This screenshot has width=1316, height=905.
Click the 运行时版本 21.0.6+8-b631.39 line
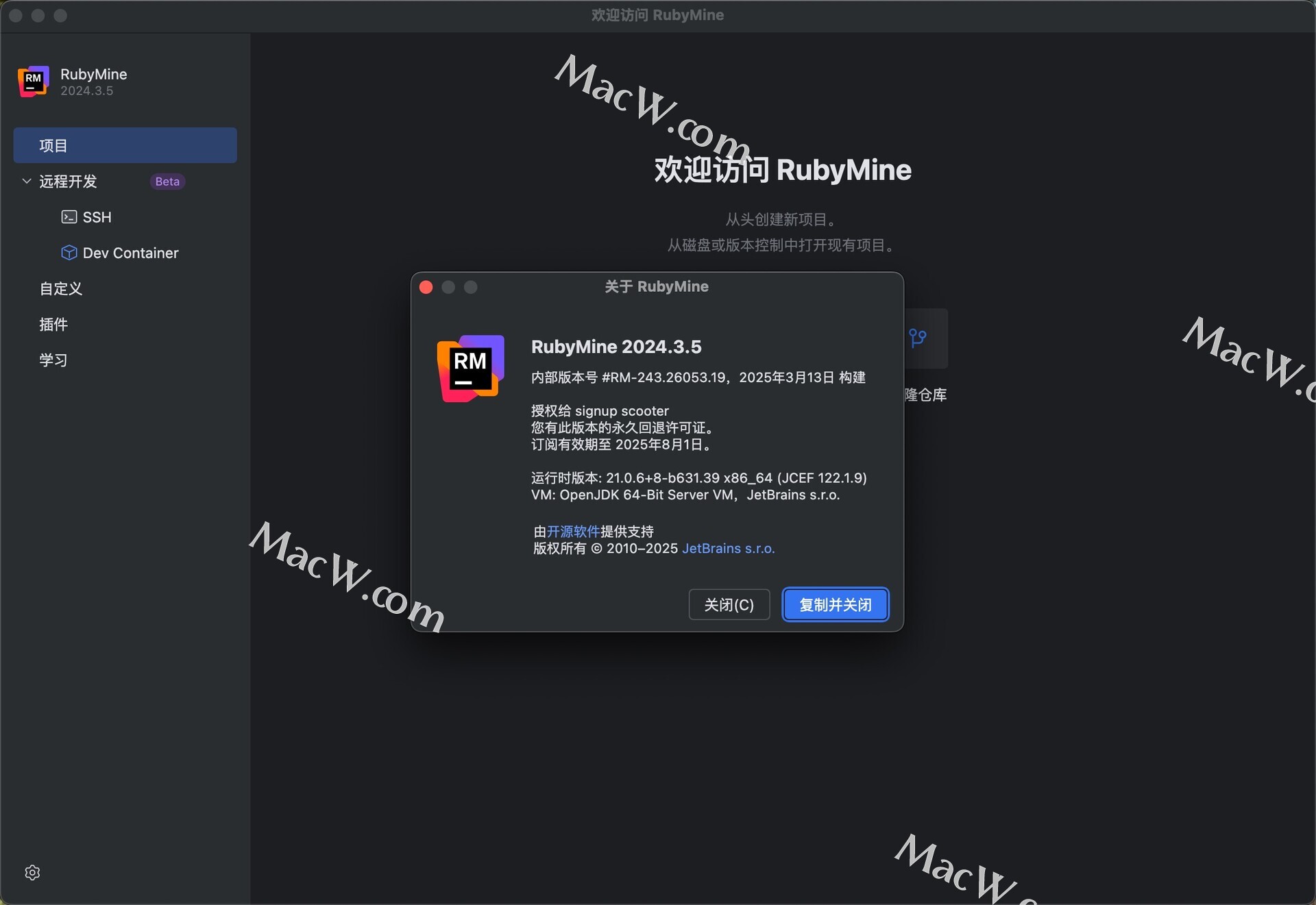pos(699,478)
